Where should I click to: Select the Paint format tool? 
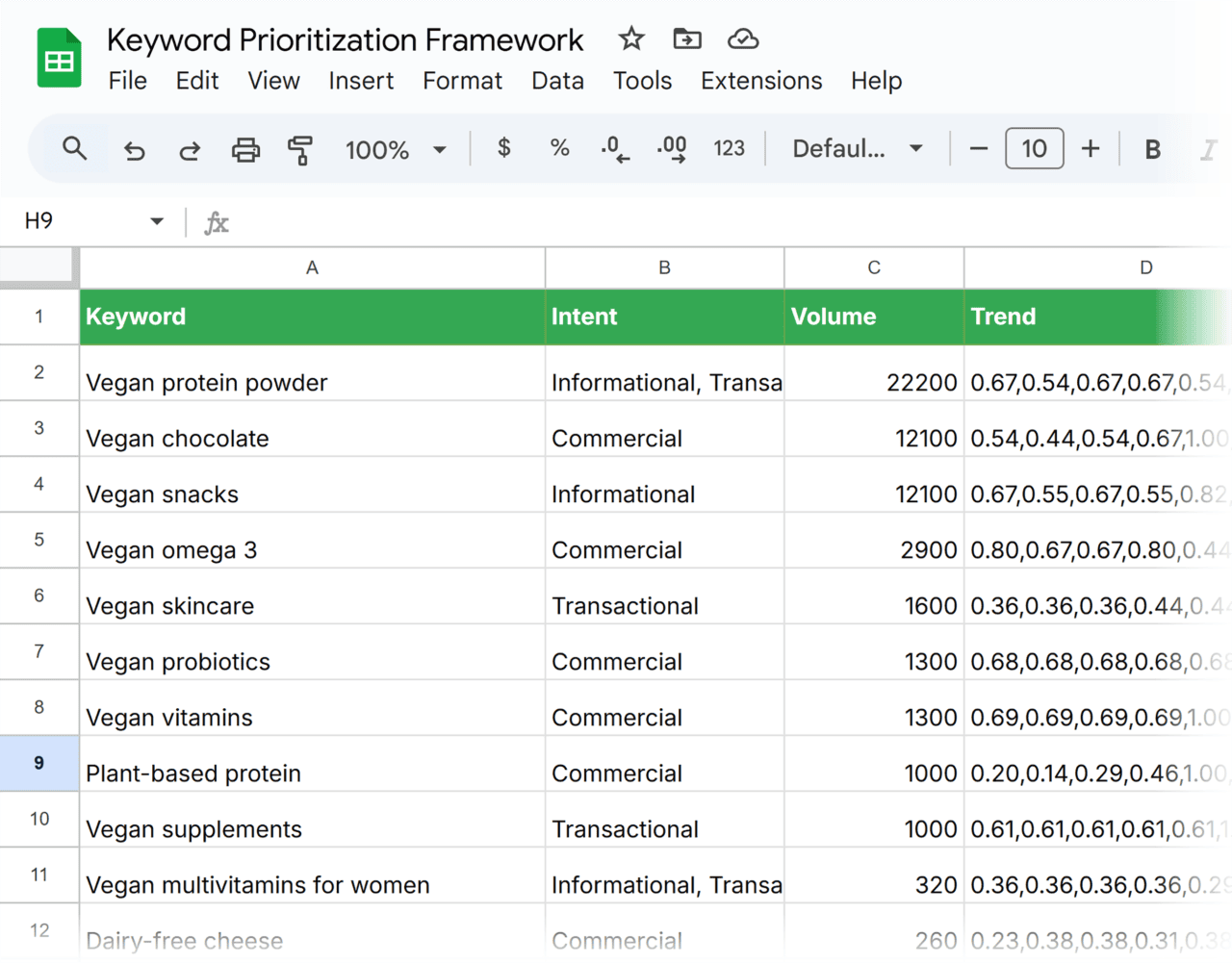(x=299, y=149)
